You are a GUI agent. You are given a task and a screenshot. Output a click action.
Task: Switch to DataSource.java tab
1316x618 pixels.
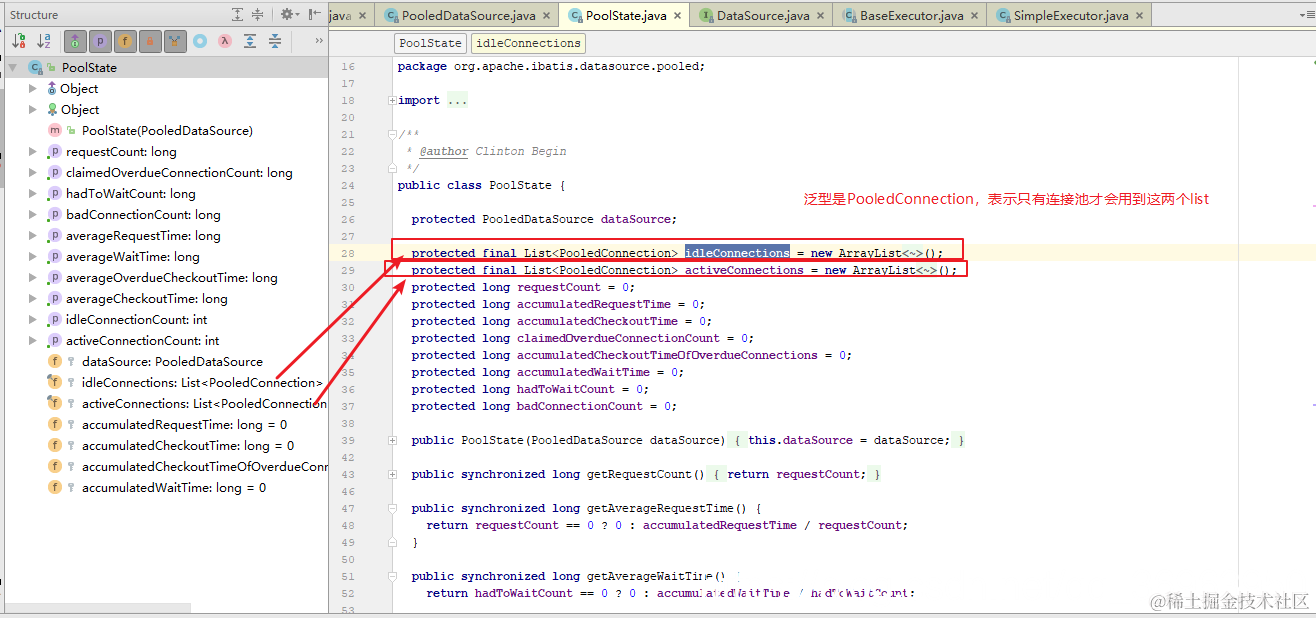[x=763, y=16]
